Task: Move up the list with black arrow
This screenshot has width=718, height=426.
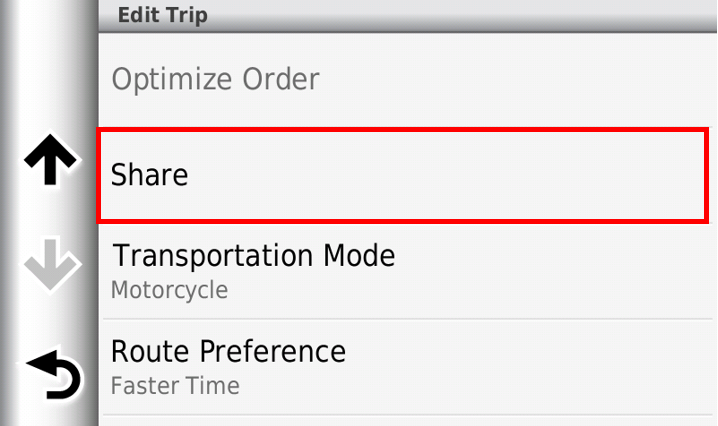Action: tap(50, 160)
